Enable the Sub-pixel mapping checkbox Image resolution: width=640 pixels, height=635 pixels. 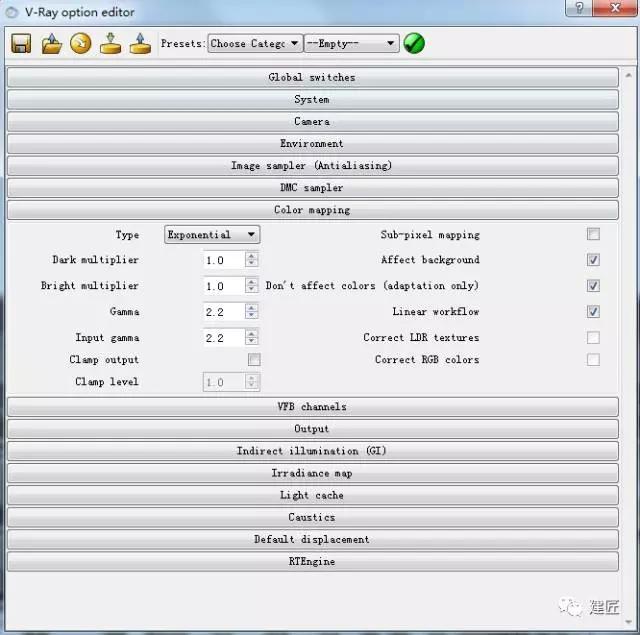click(x=593, y=234)
